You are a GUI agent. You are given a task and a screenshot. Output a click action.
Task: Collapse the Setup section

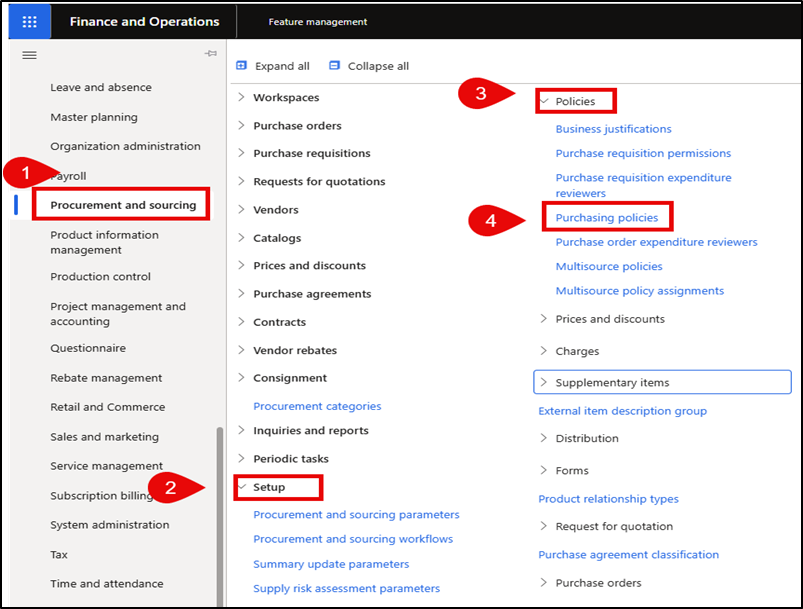click(241, 487)
